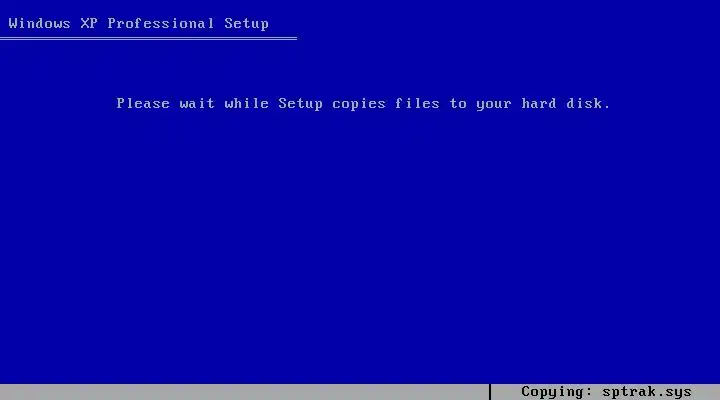The width and height of the screenshot is (720, 400).
Task: Click the word 'Setup' in the header
Action: (x=247, y=24)
